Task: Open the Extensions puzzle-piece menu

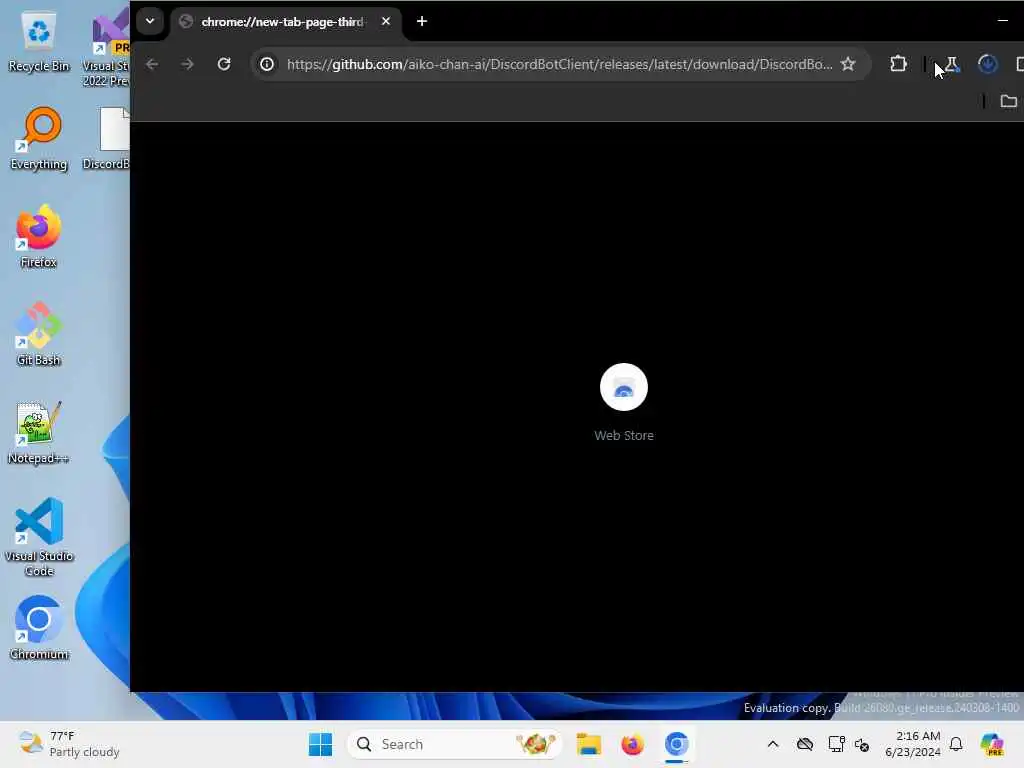Action: pos(899,64)
